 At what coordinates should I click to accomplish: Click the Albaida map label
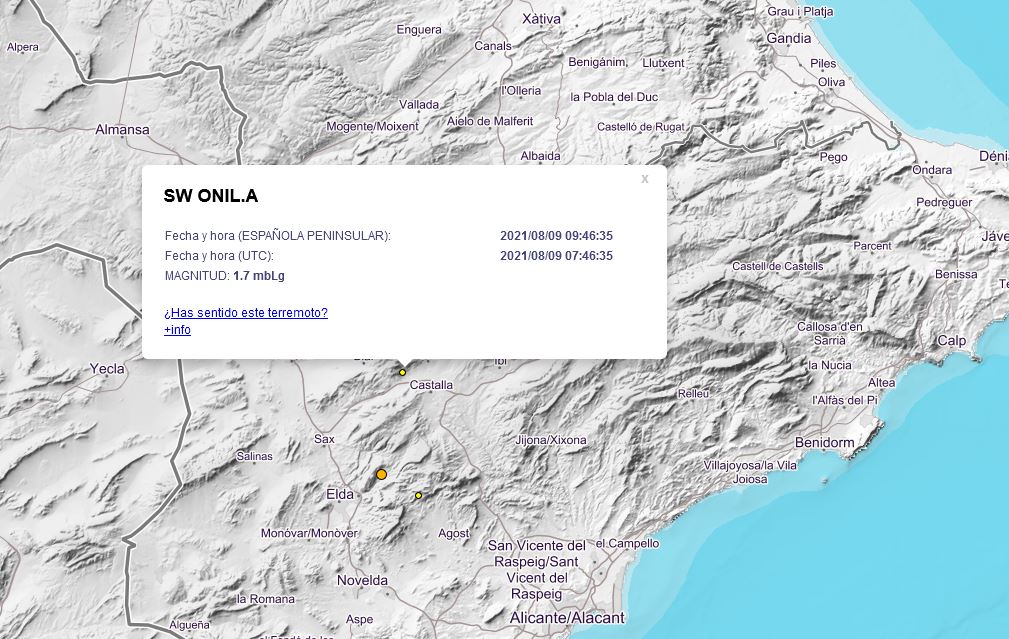tap(540, 156)
